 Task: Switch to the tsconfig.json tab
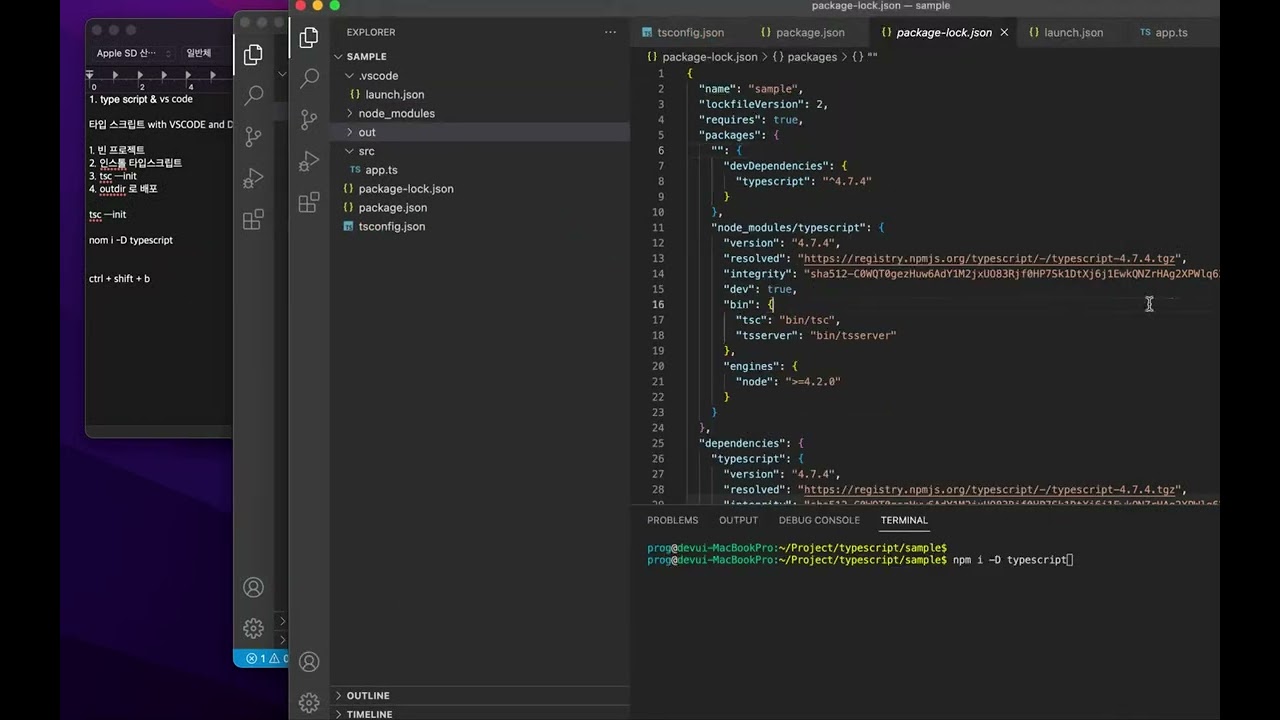point(682,32)
